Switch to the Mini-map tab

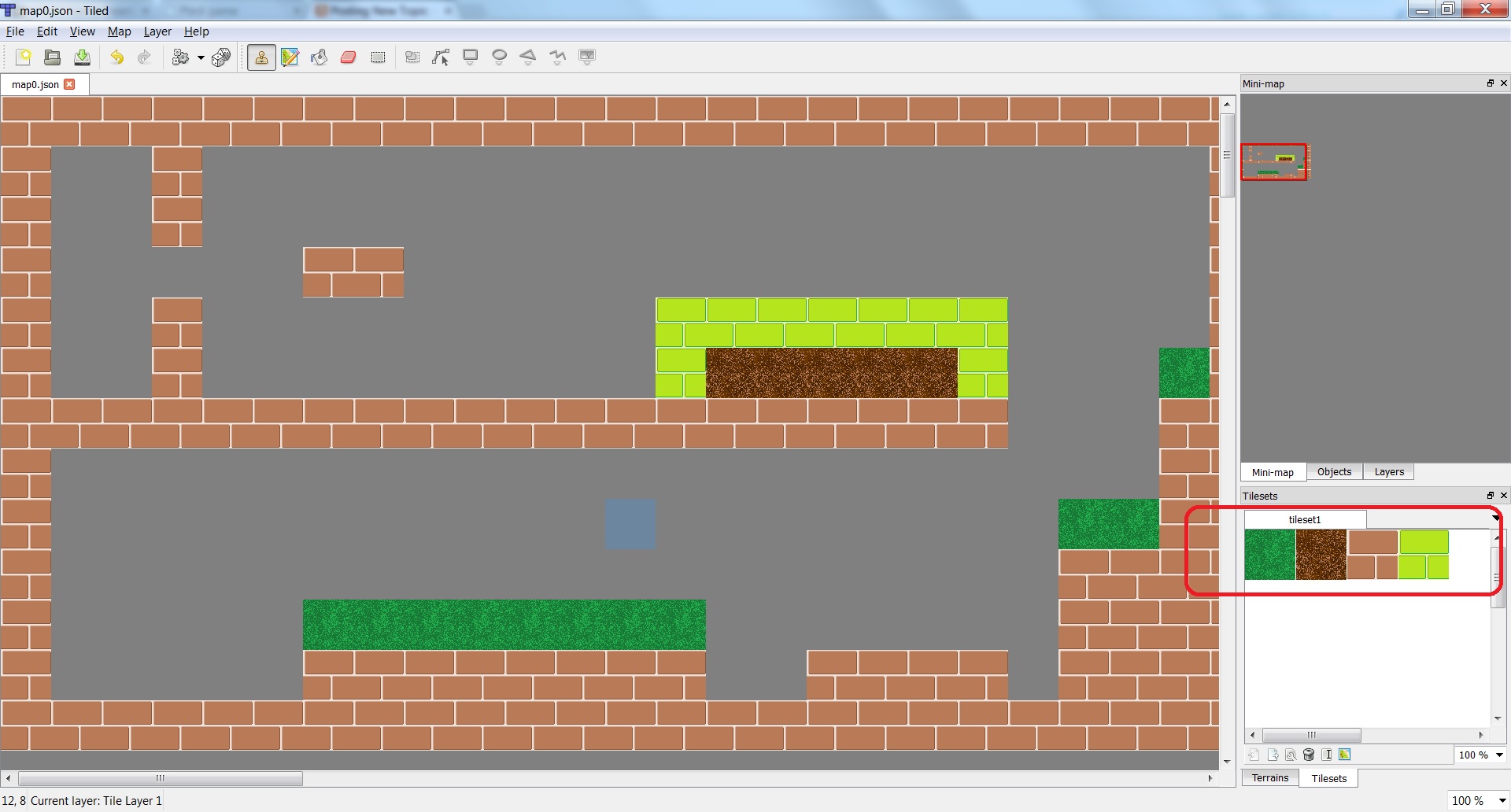1273,472
